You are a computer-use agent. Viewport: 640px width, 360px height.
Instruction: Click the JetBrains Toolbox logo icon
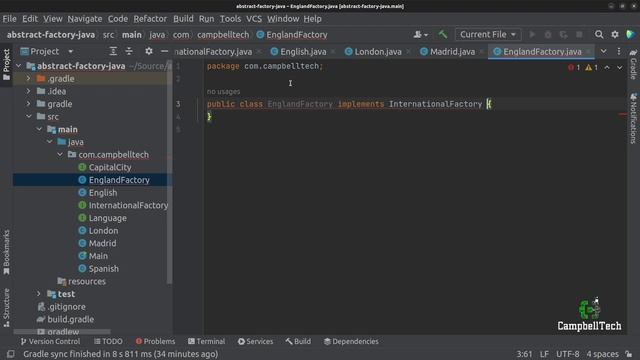(x=631, y=35)
